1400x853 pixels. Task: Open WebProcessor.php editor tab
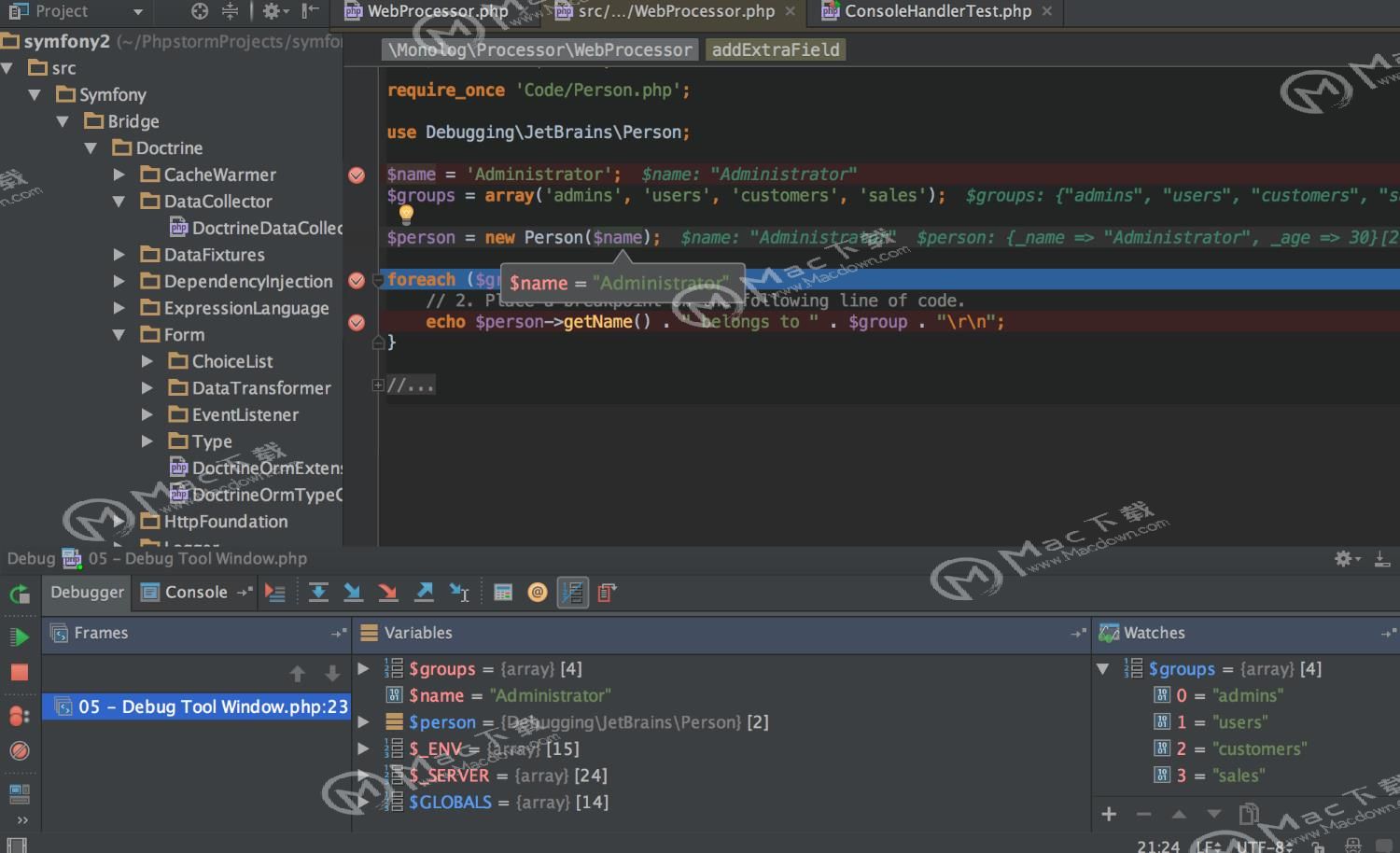pos(427,11)
